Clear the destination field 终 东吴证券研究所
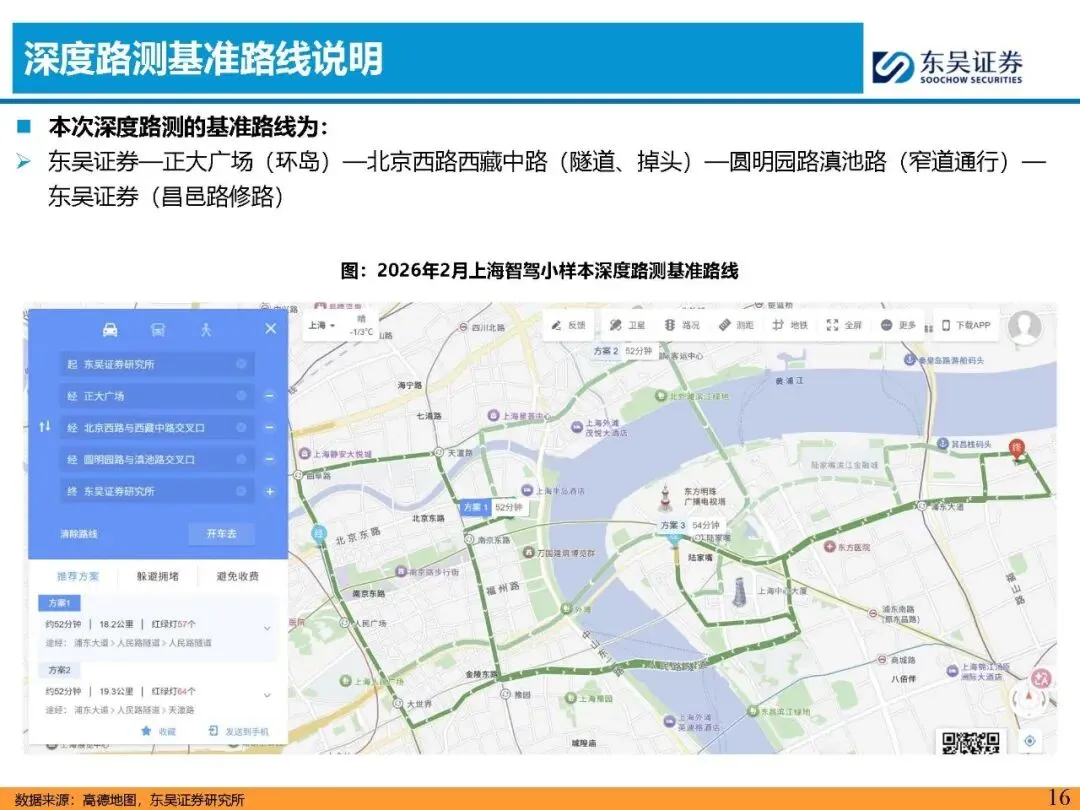 pyautogui.click(x=241, y=491)
